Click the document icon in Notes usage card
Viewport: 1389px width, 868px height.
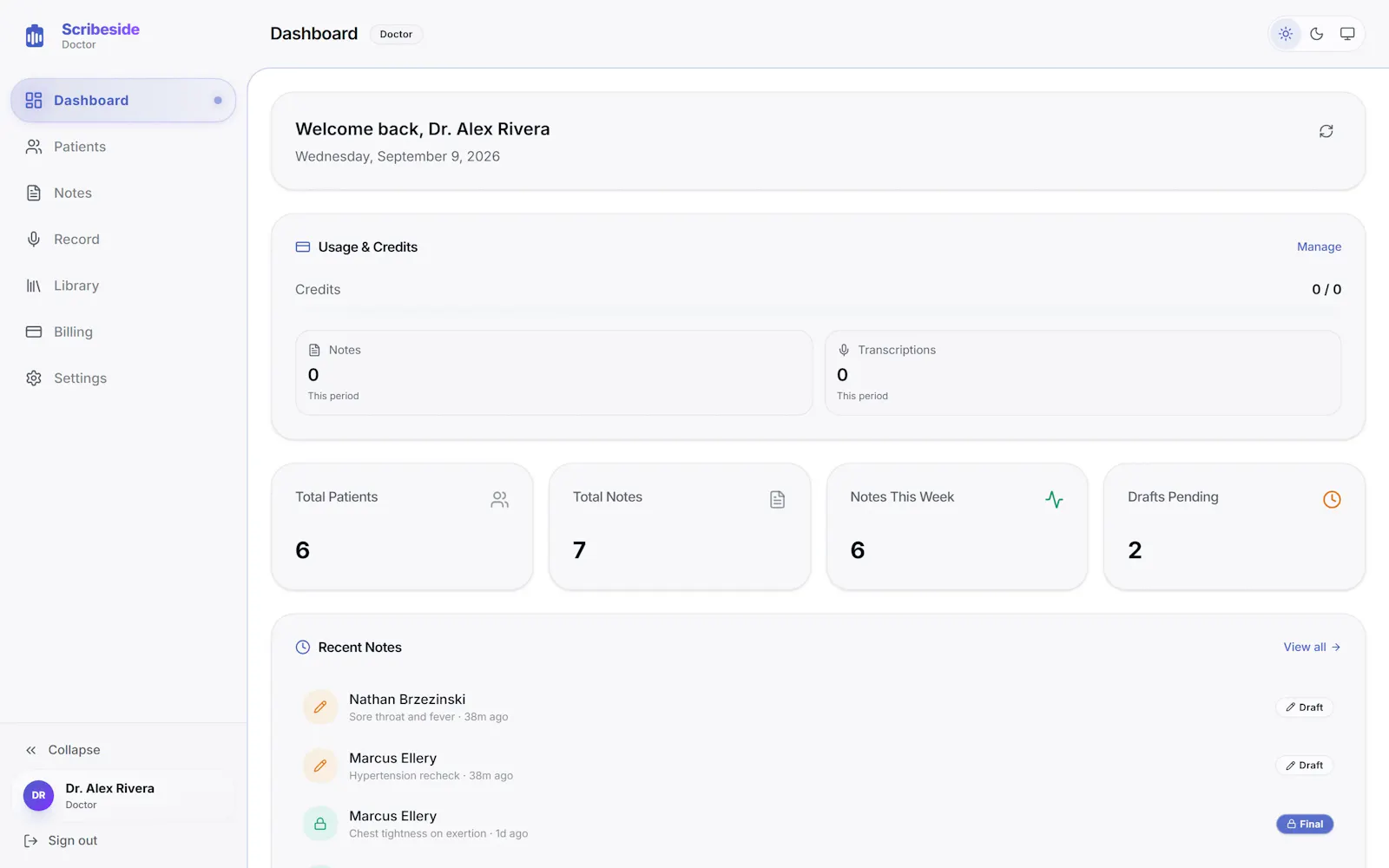point(314,350)
